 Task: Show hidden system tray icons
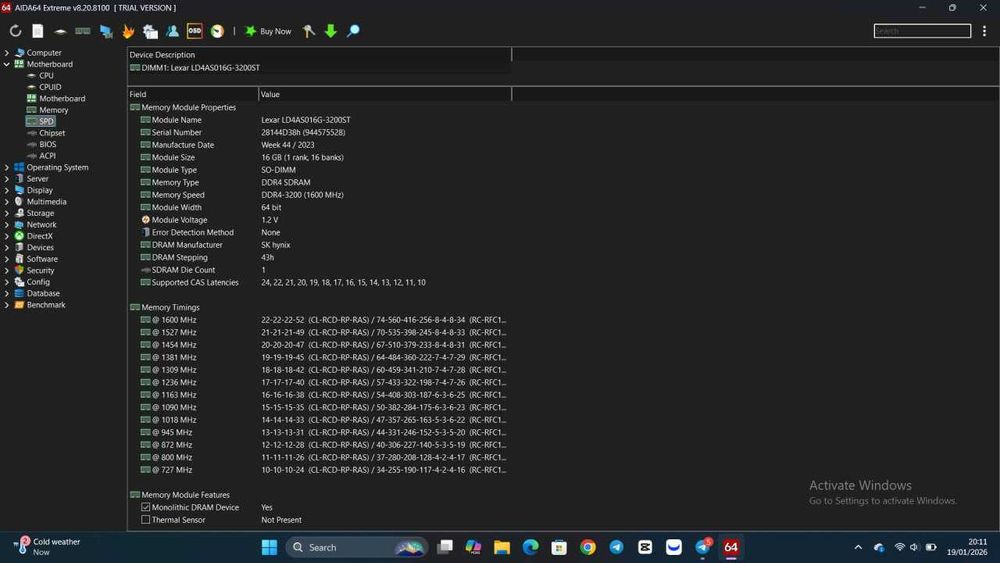[858, 547]
